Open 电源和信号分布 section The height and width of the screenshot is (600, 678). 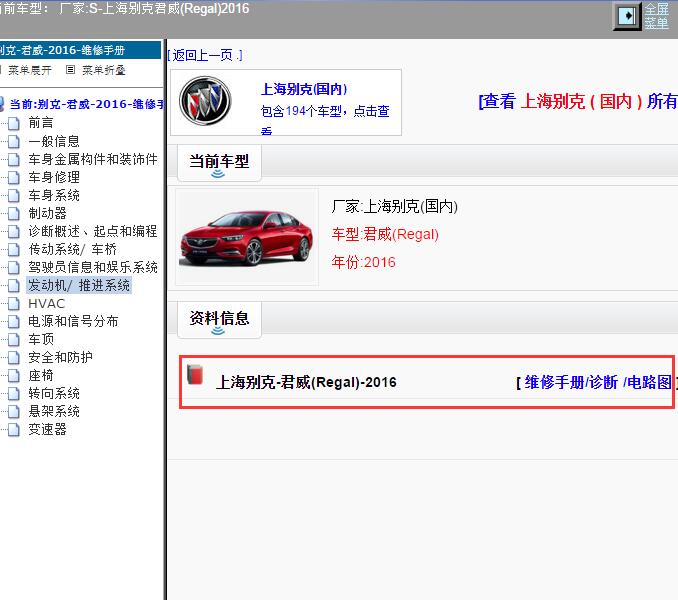73,321
